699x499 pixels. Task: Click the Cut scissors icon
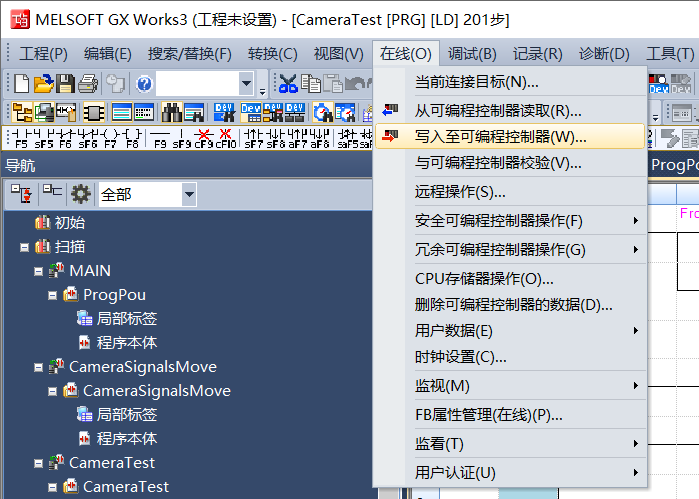click(x=288, y=83)
